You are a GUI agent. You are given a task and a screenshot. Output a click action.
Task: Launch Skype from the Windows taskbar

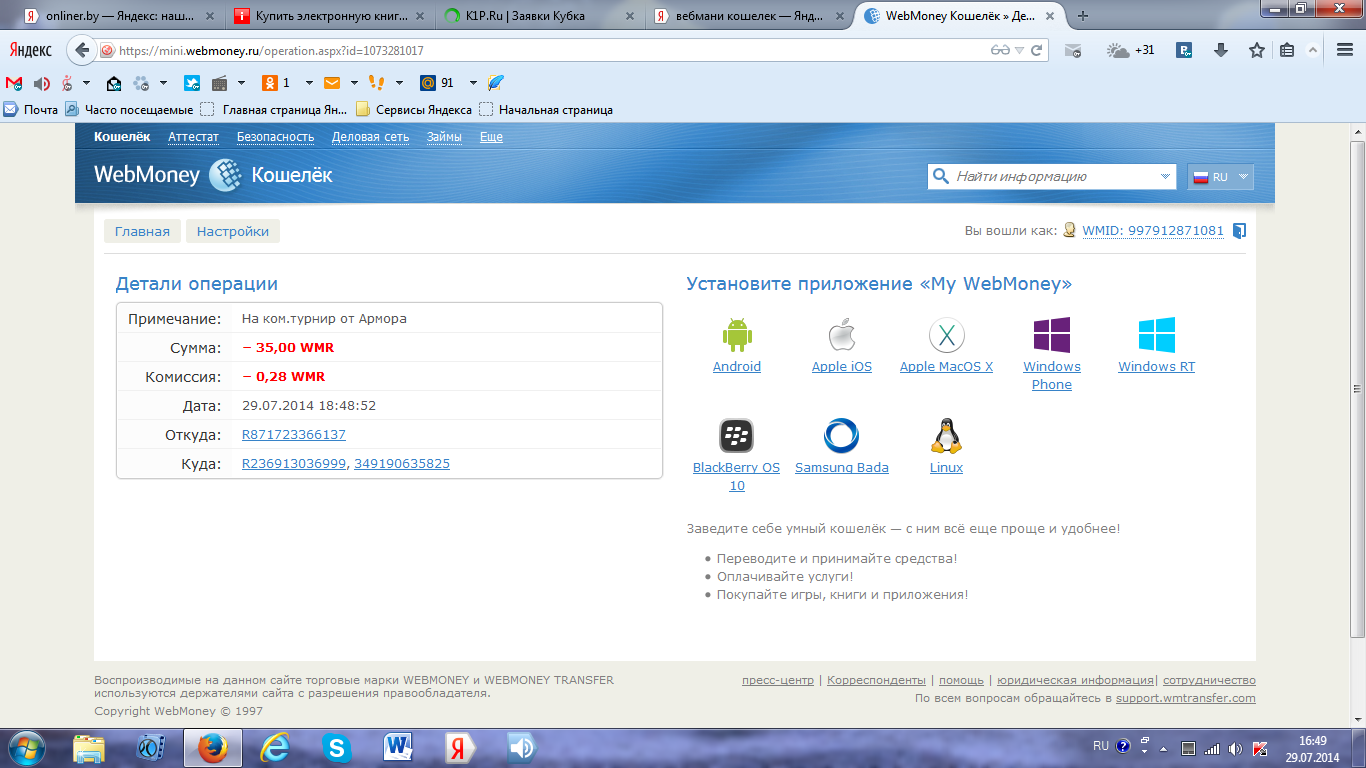[x=336, y=747]
